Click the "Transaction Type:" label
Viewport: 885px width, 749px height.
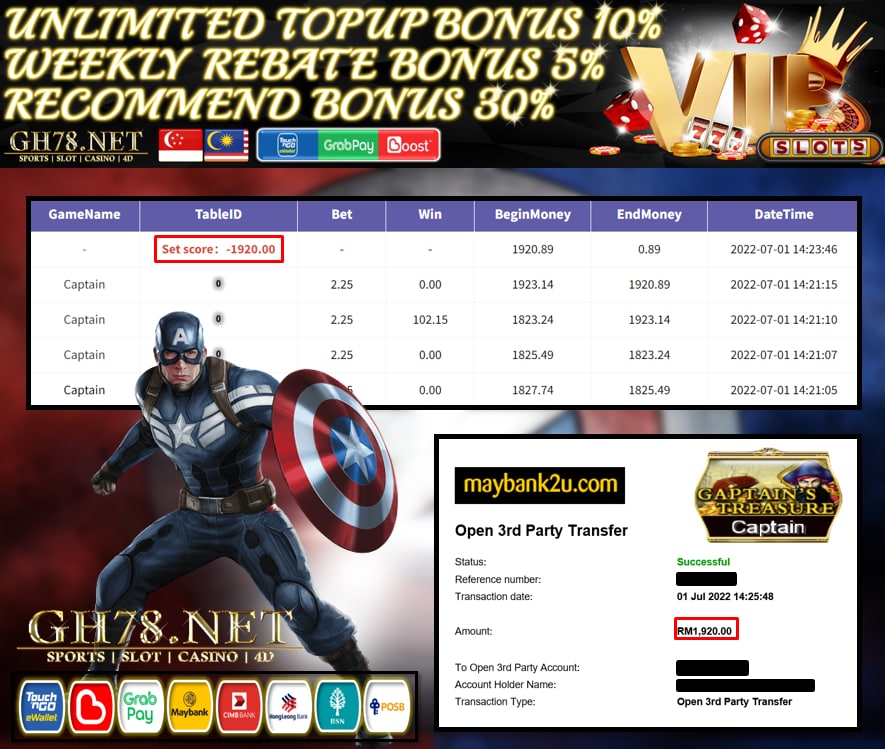(495, 702)
